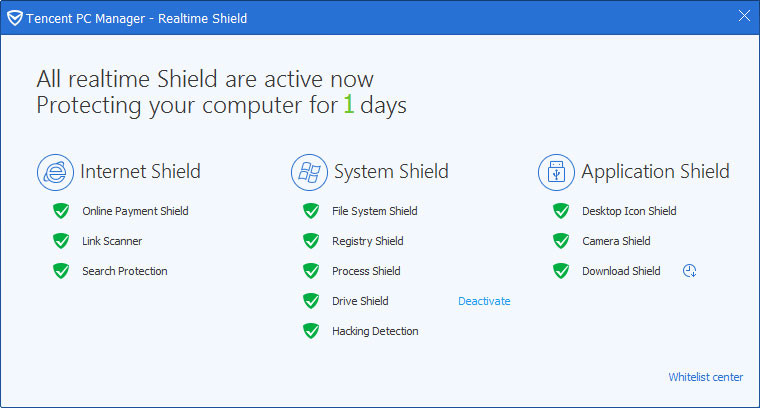Select the Process Shield entry
Screen dimensions: 760x408
tap(366, 271)
